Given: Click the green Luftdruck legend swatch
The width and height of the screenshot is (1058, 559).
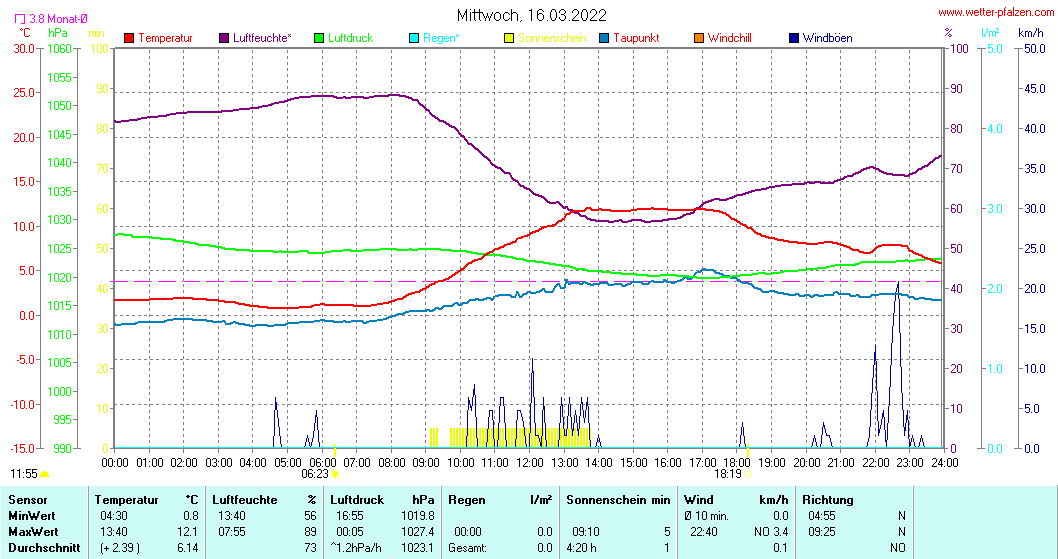Looking at the screenshot, I should [319, 38].
